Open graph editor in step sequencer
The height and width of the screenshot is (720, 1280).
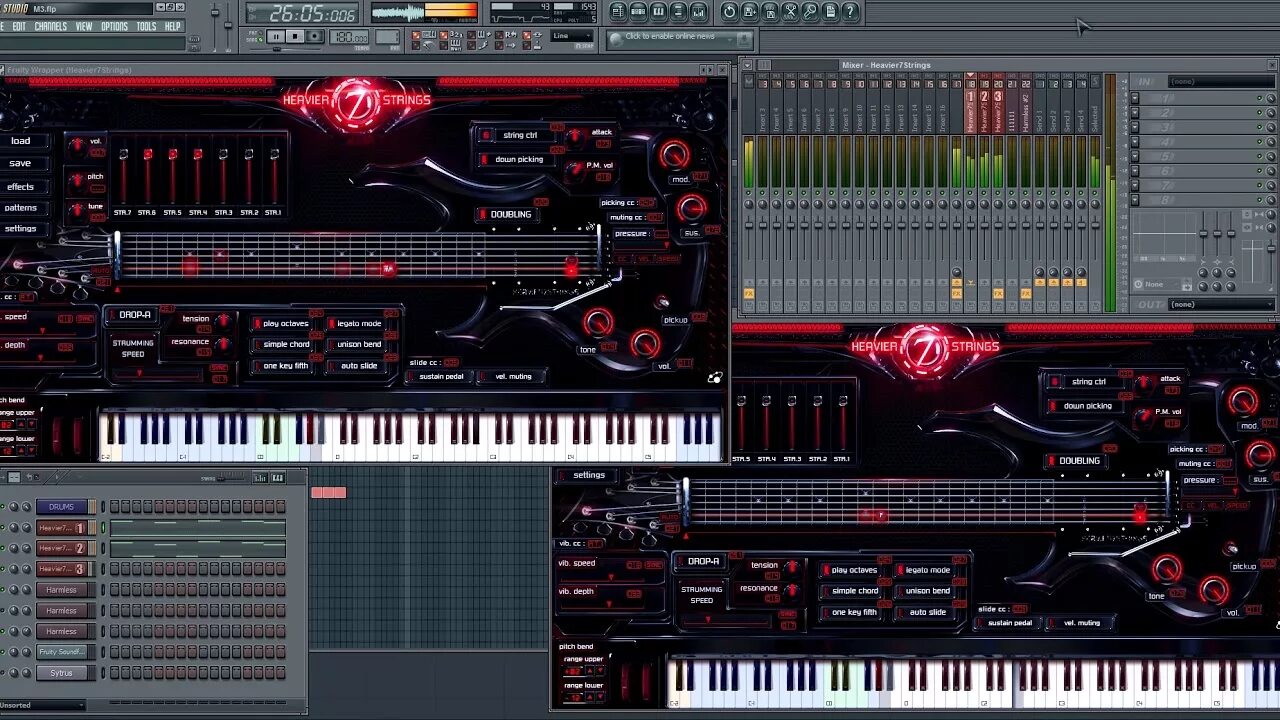(x=260, y=478)
